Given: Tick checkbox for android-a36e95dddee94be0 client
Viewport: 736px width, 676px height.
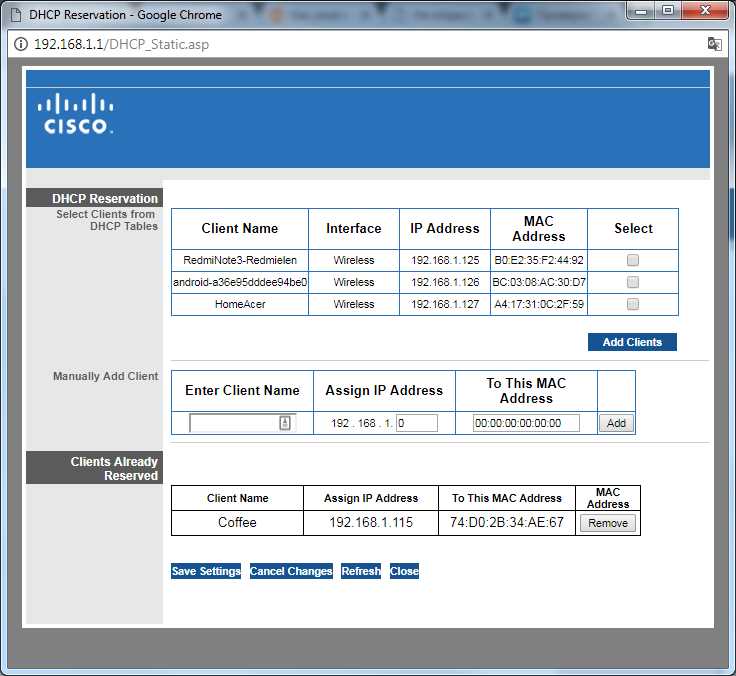Looking at the screenshot, I should click(x=633, y=282).
